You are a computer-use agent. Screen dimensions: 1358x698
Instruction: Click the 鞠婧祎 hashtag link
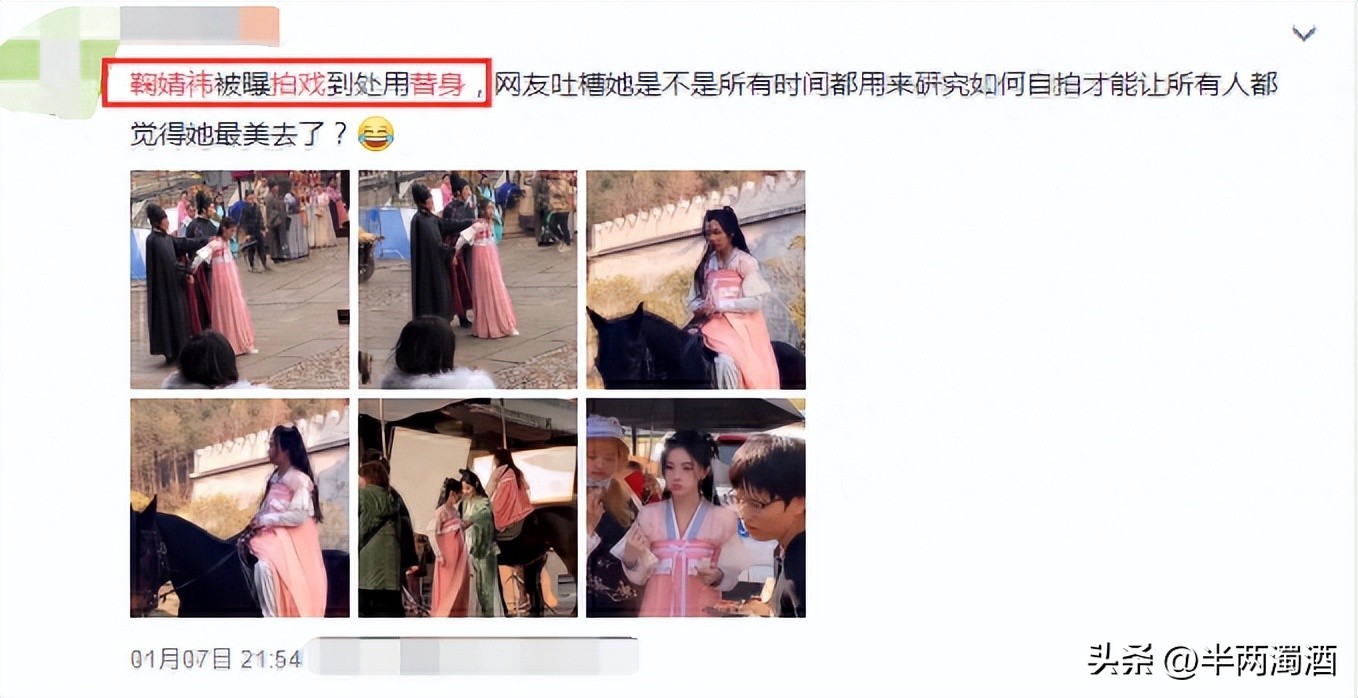click(172, 85)
